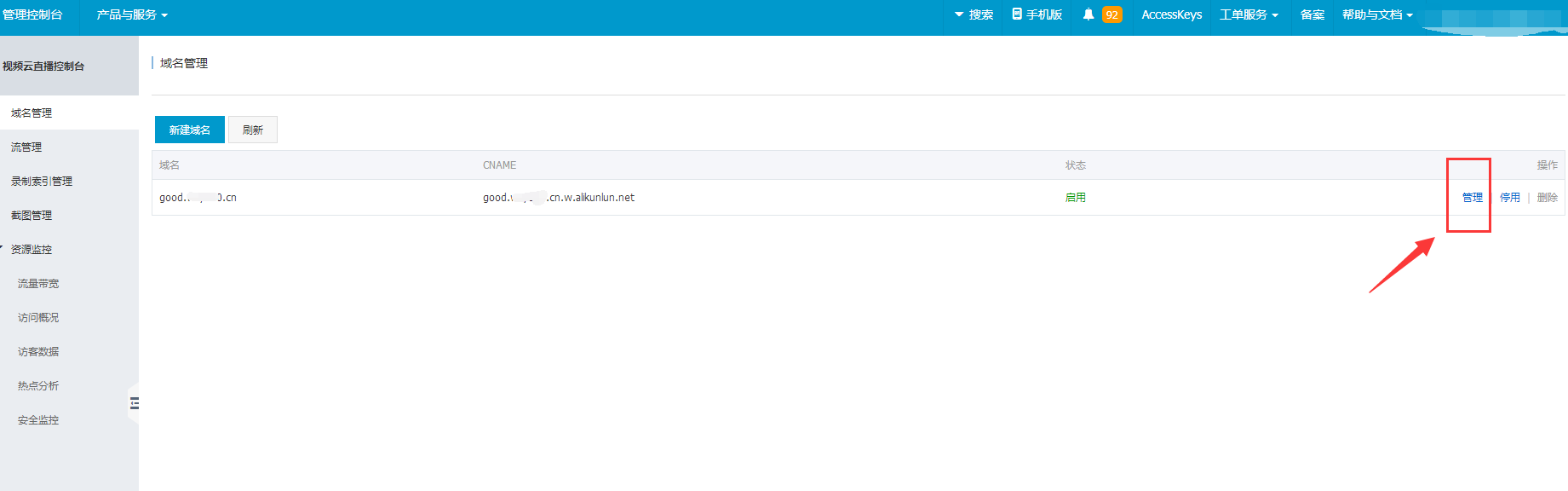
Task: Click the 新建域名 button
Action: tap(189, 130)
